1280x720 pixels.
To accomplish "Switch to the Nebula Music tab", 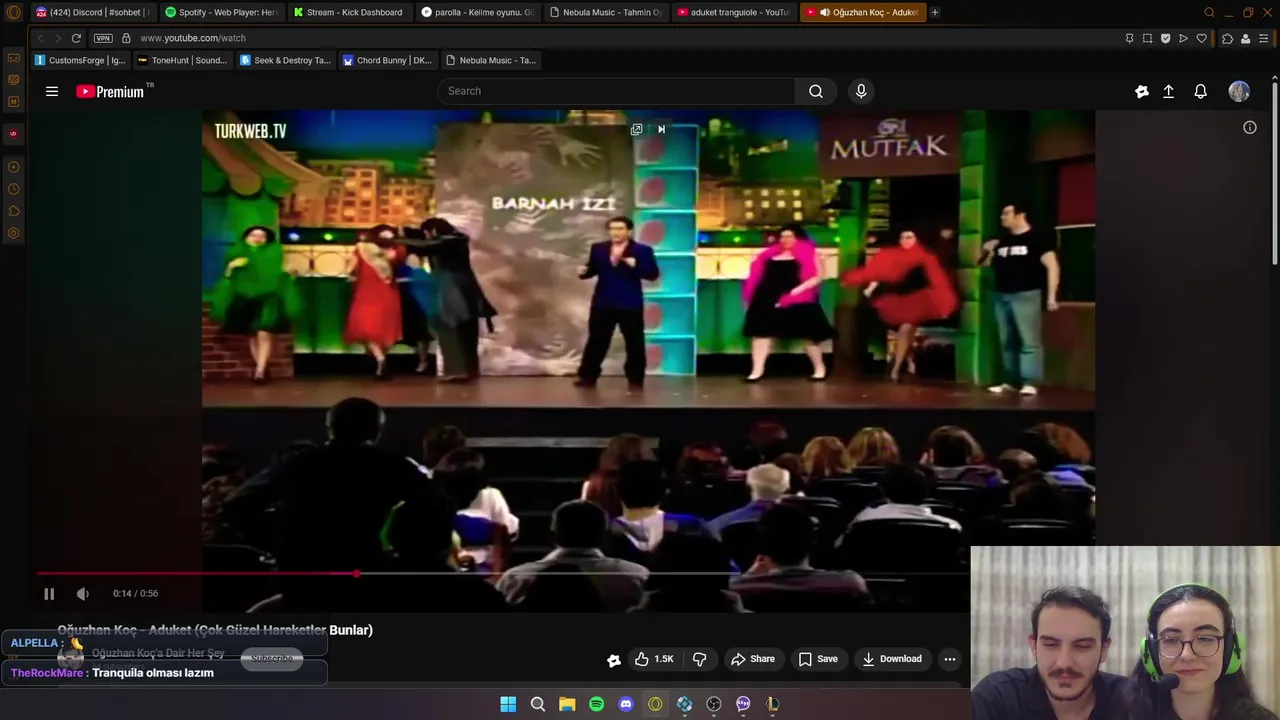I will 606,12.
